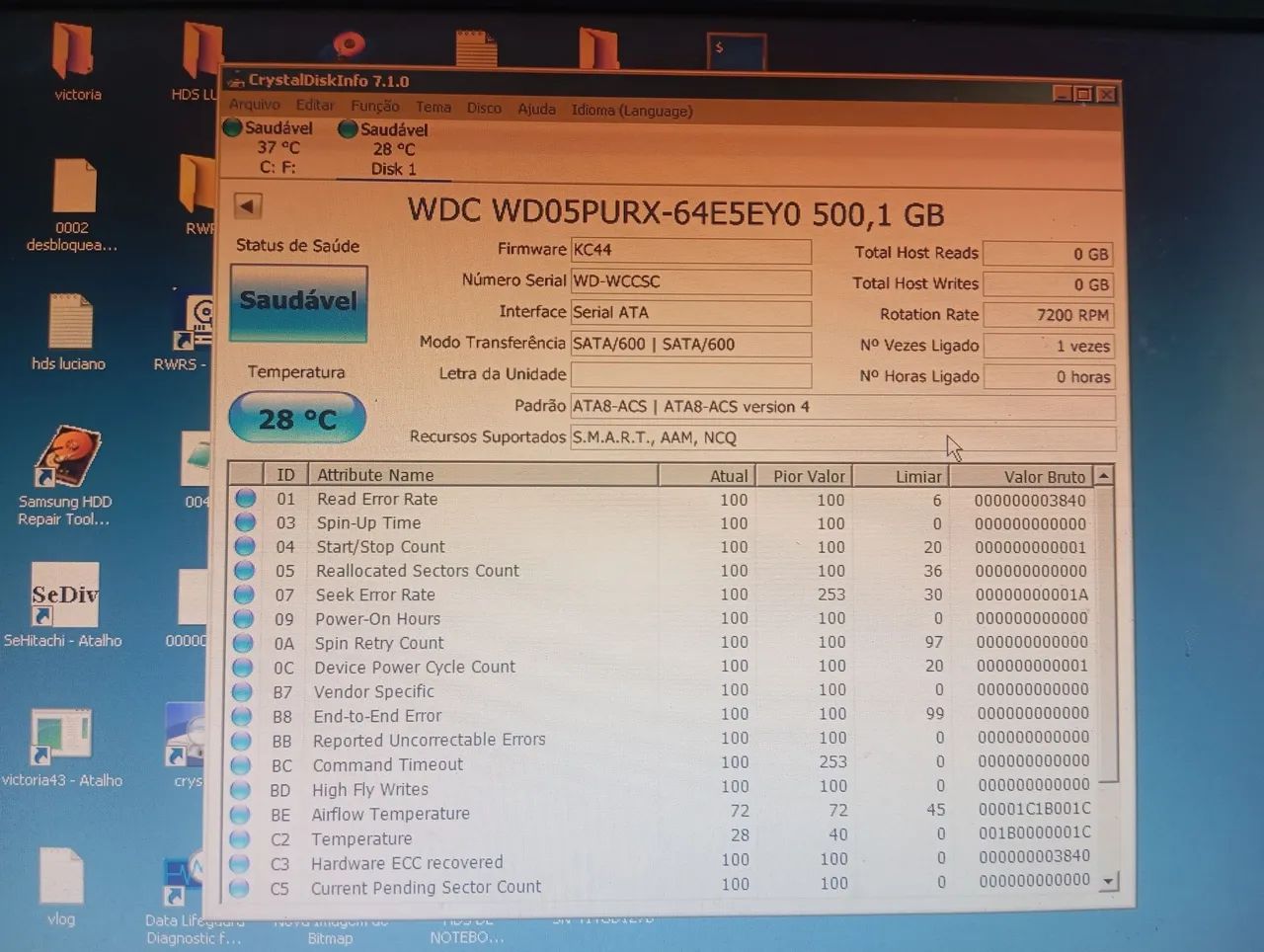Screen dimensions: 1264x952
Task: Click the Interface field showing Serial ATA
Action: coord(690,313)
